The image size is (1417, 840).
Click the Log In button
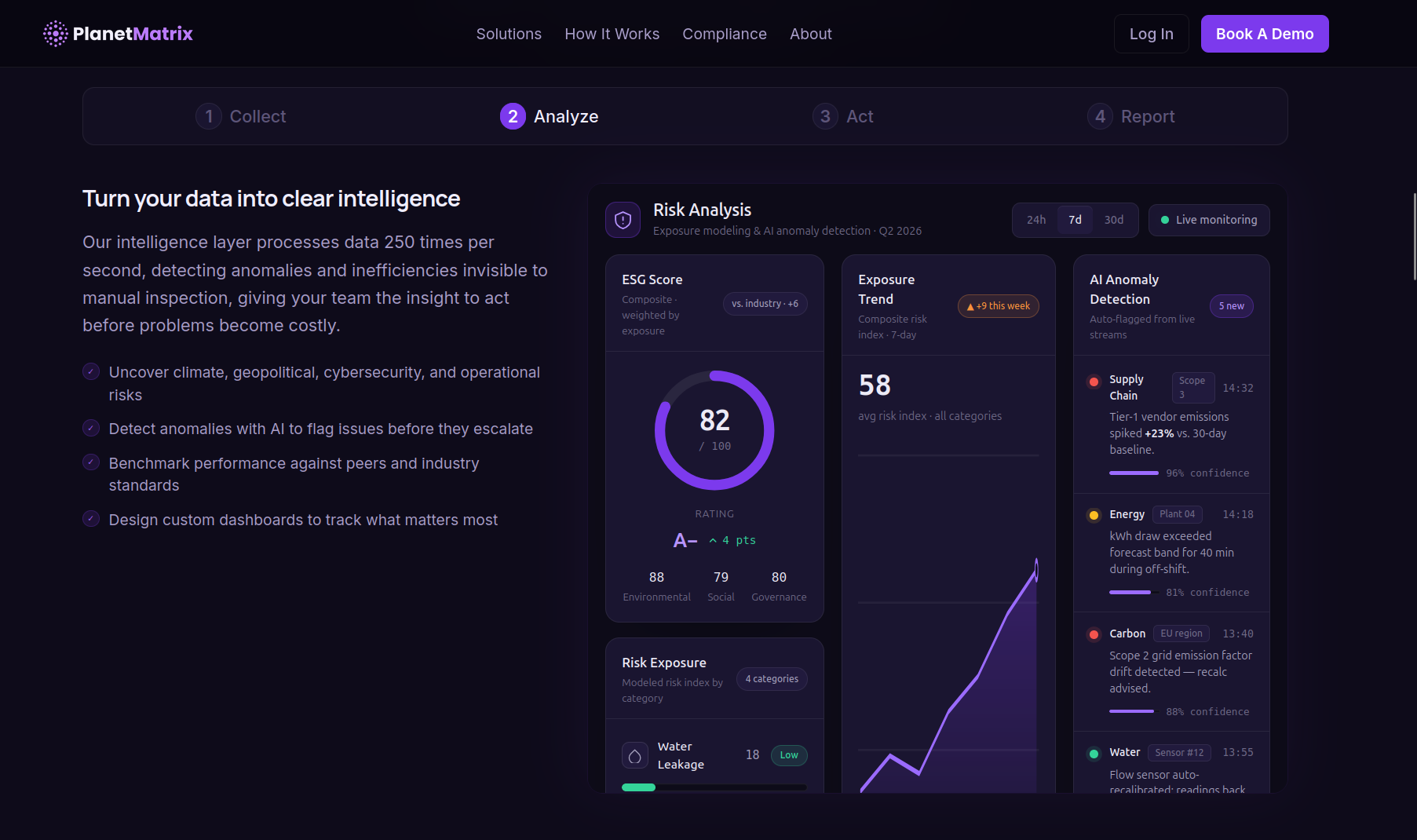(x=1152, y=34)
